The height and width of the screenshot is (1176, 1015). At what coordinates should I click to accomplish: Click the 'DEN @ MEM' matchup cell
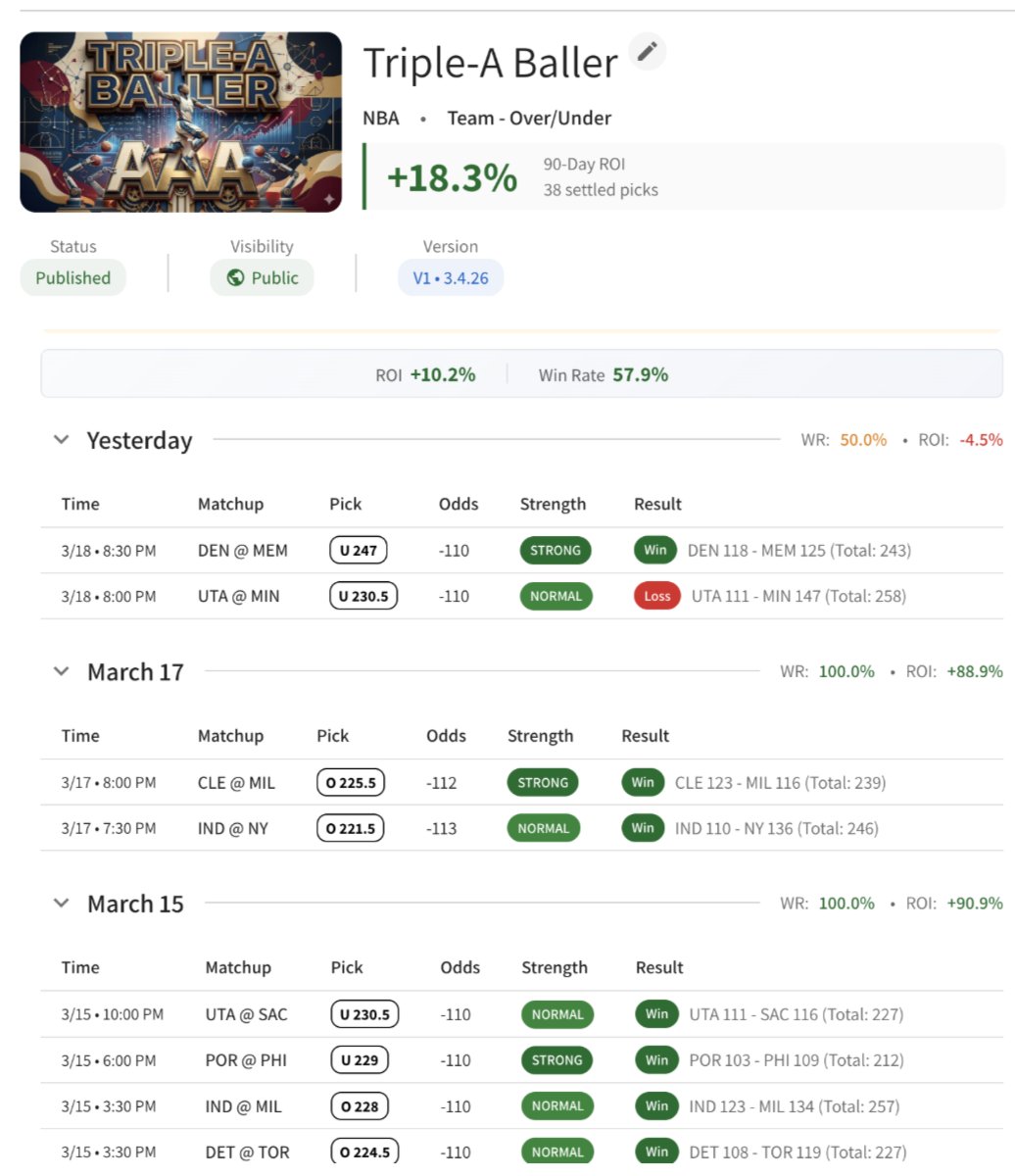click(243, 550)
